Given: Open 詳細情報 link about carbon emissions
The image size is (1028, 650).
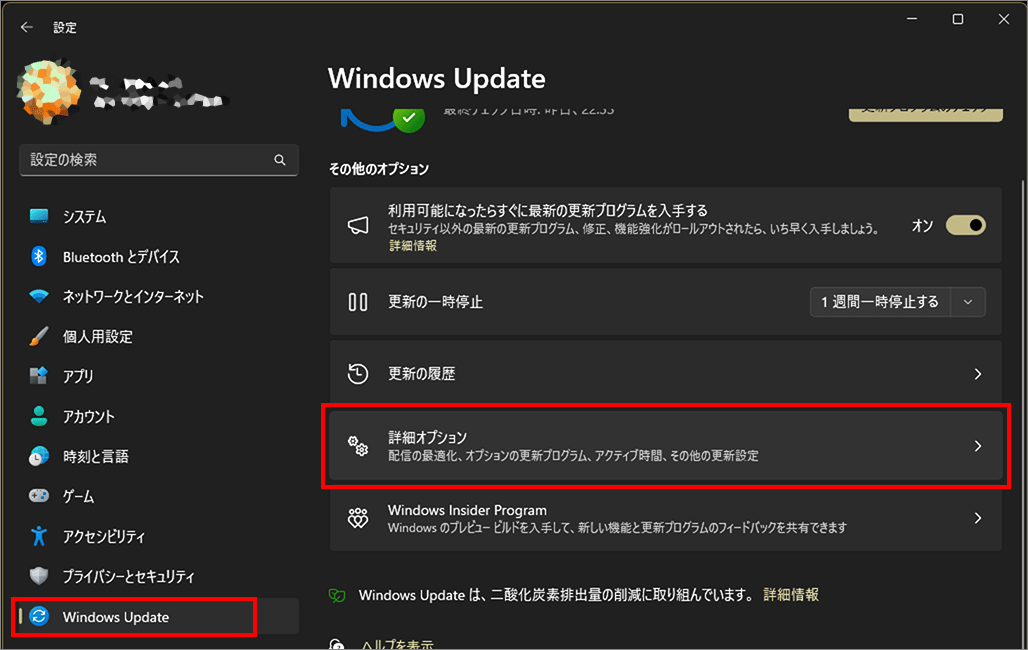Looking at the screenshot, I should pyautogui.click(x=791, y=595).
